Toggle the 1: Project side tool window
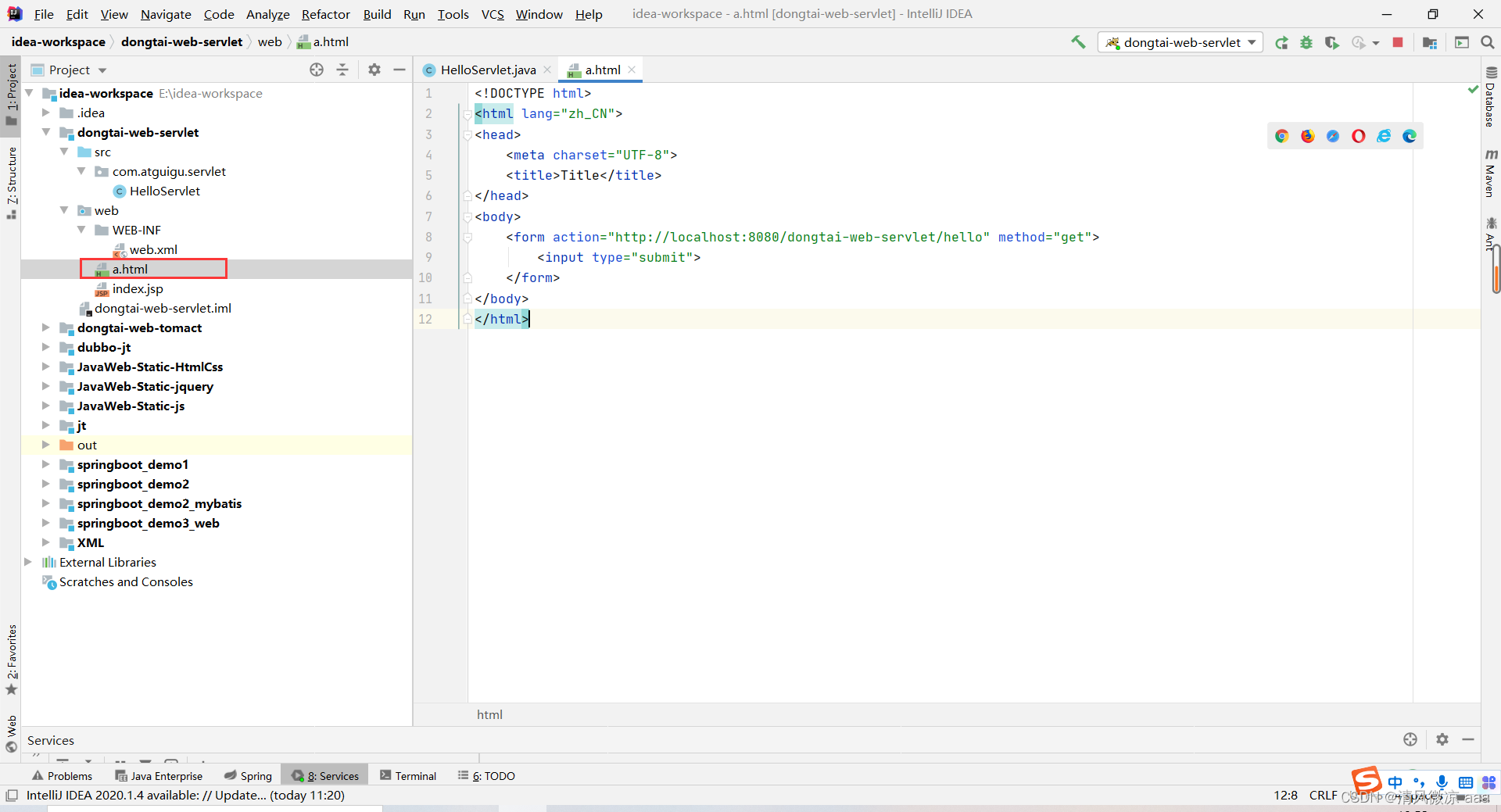The height and width of the screenshot is (812, 1501). pyautogui.click(x=11, y=94)
